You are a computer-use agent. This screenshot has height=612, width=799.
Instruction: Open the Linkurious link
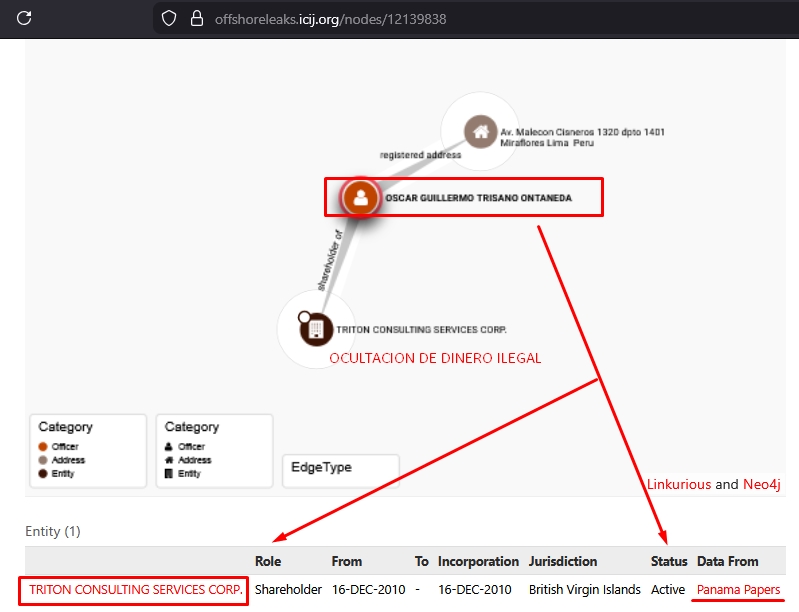(x=678, y=484)
